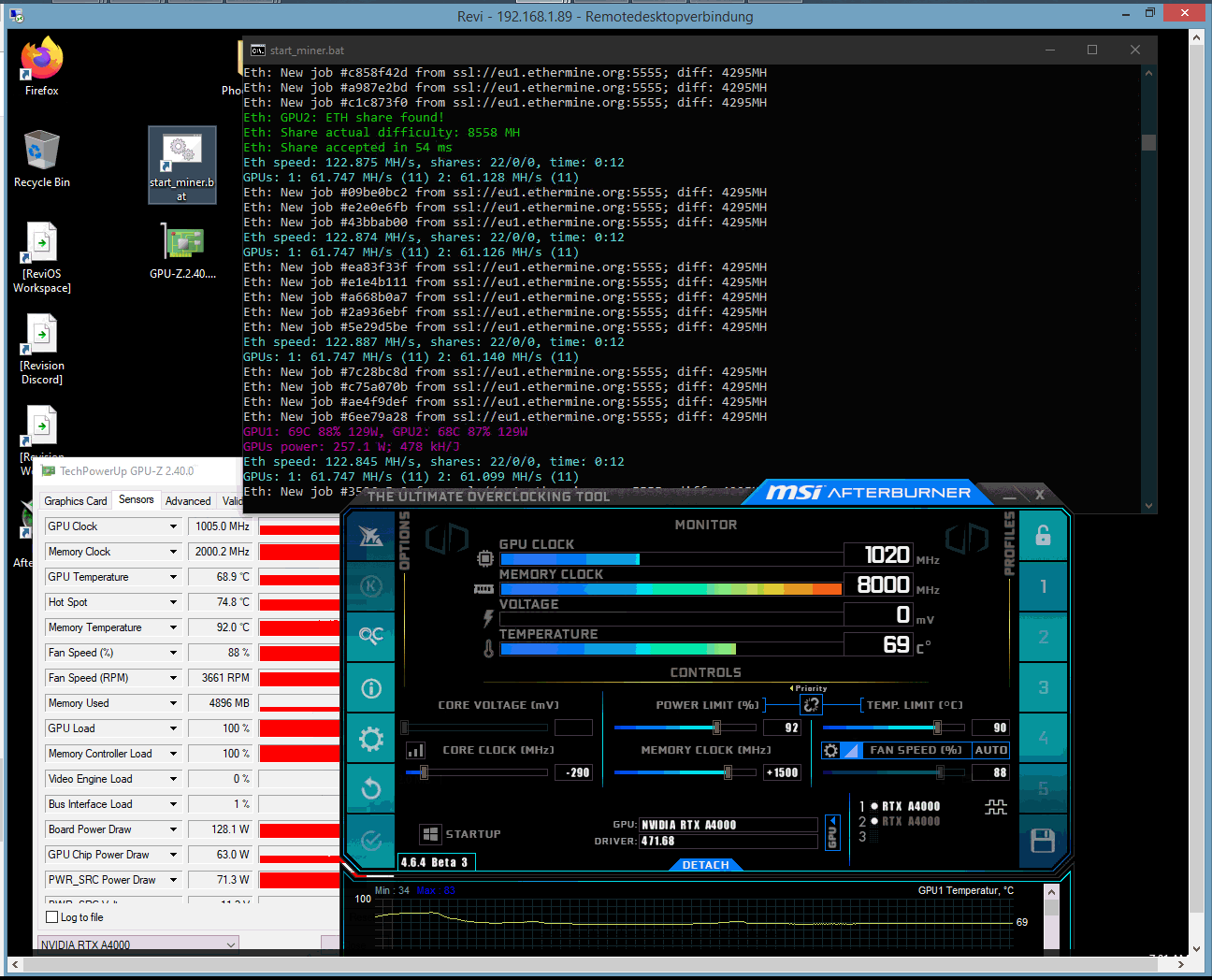Adjust the Power Limit slider handle
Screen dimensions: 1212x980
[x=716, y=728]
